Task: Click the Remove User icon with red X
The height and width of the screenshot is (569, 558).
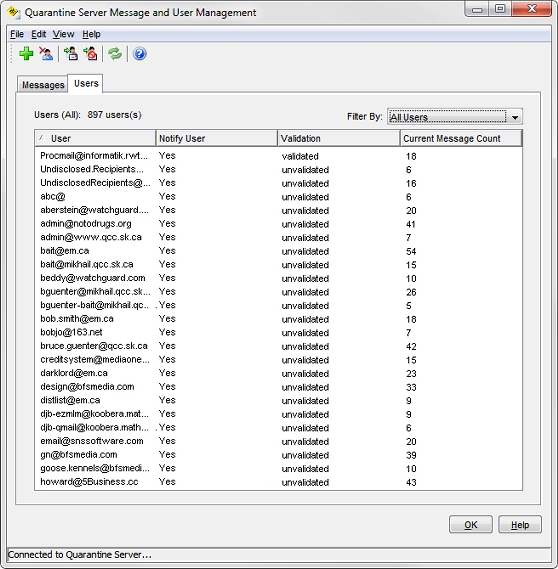Action: point(46,54)
